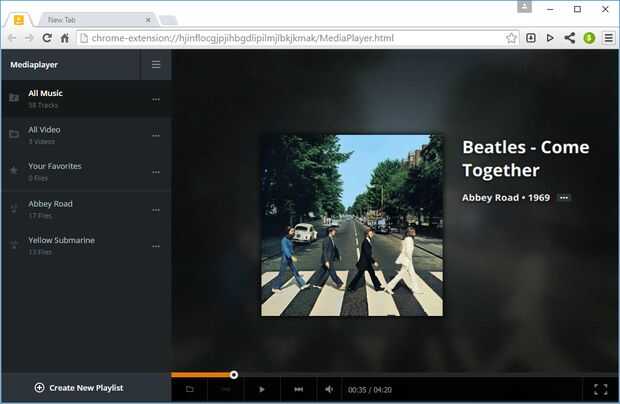Click the Chrome profile avatar button

(x=524, y=6)
